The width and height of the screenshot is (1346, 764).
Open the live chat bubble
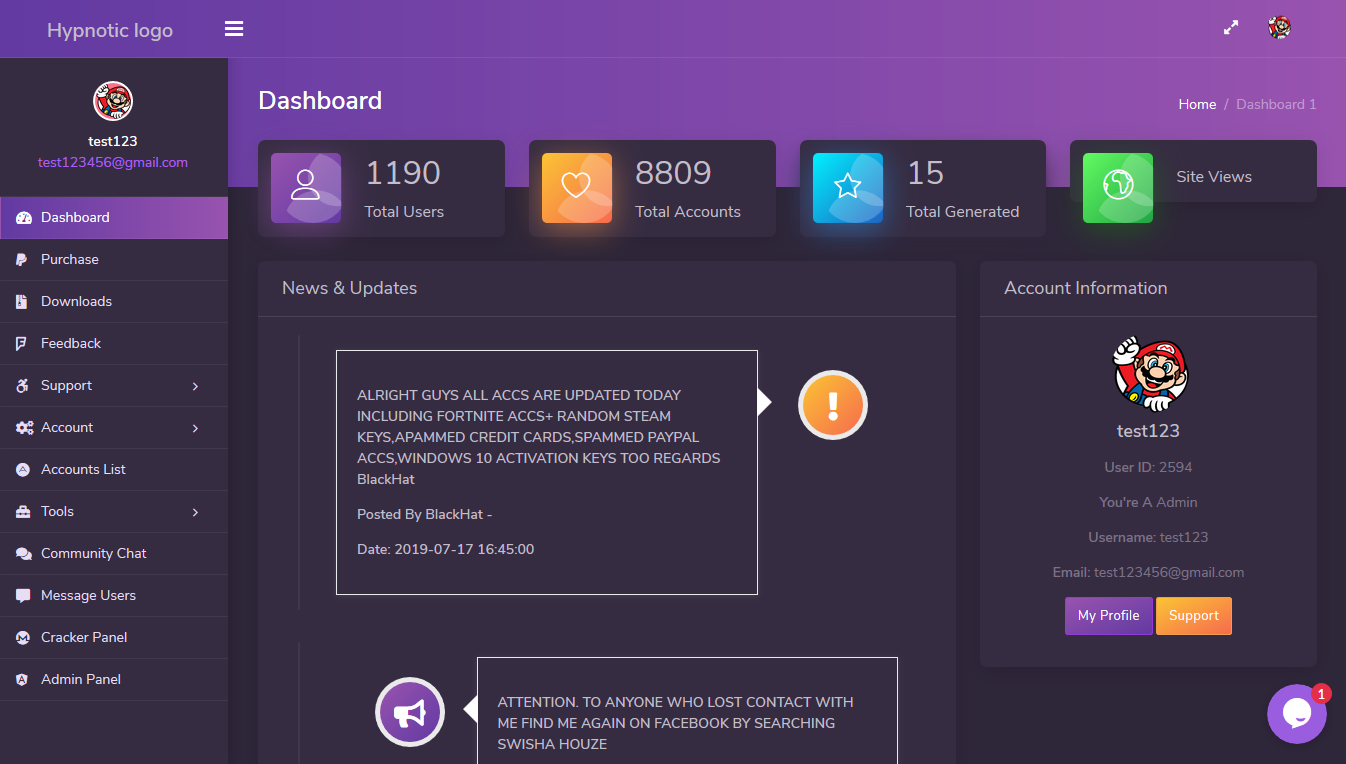tap(1296, 713)
